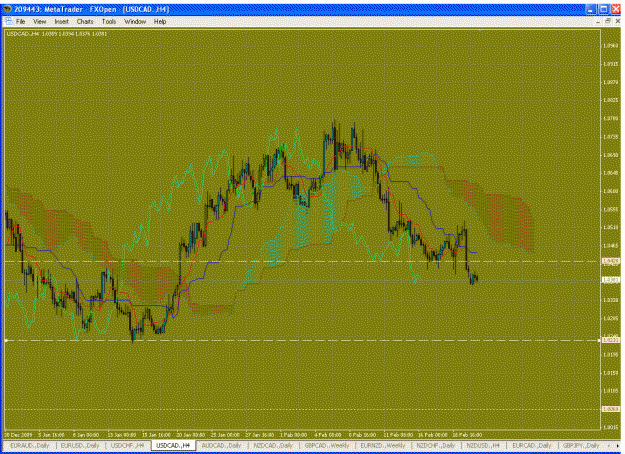Switch to the EURCAD Daily chart tab

pyautogui.click(x=532, y=445)
